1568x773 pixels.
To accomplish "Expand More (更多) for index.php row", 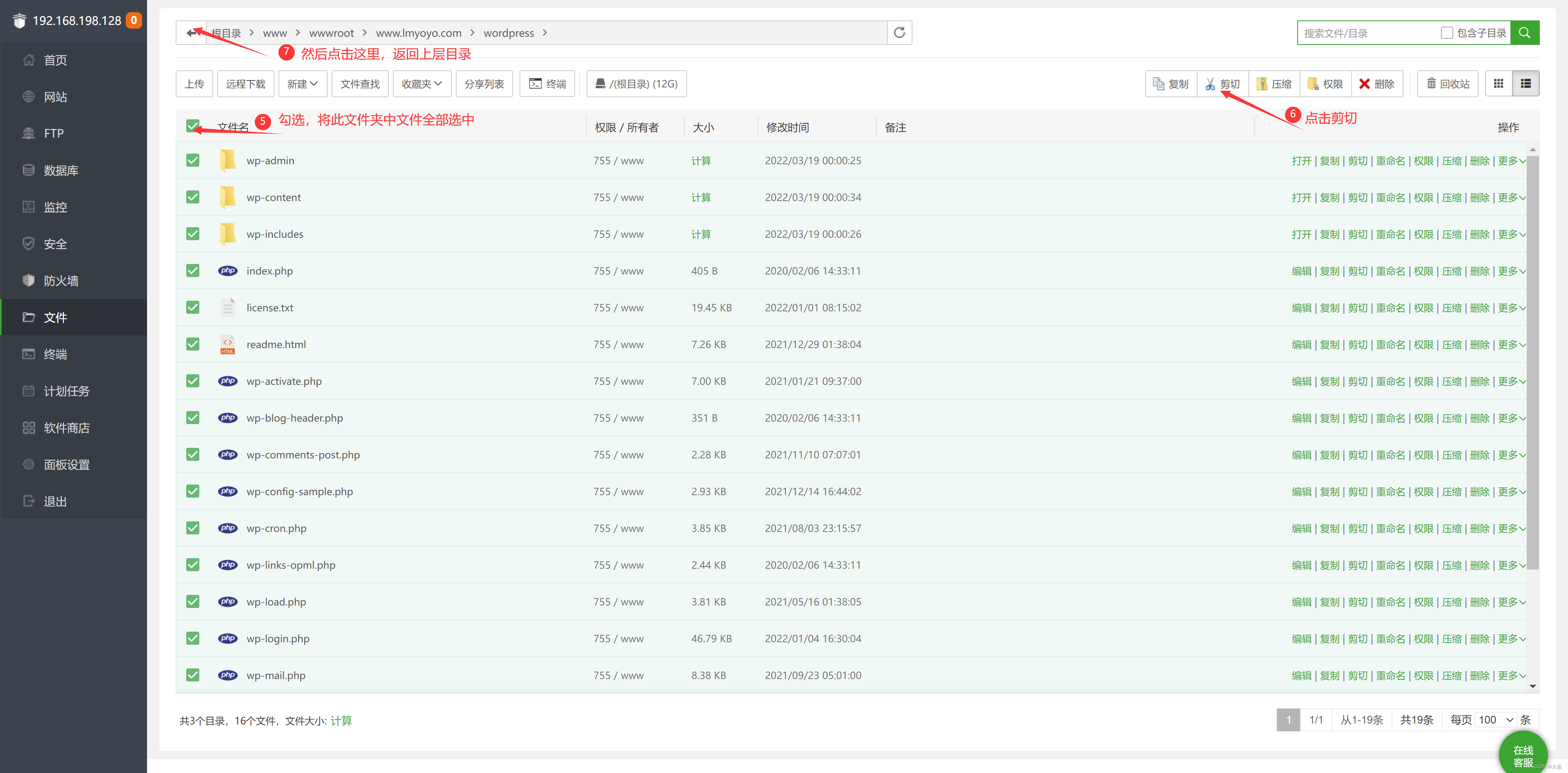I will [x=1511, y=271].
